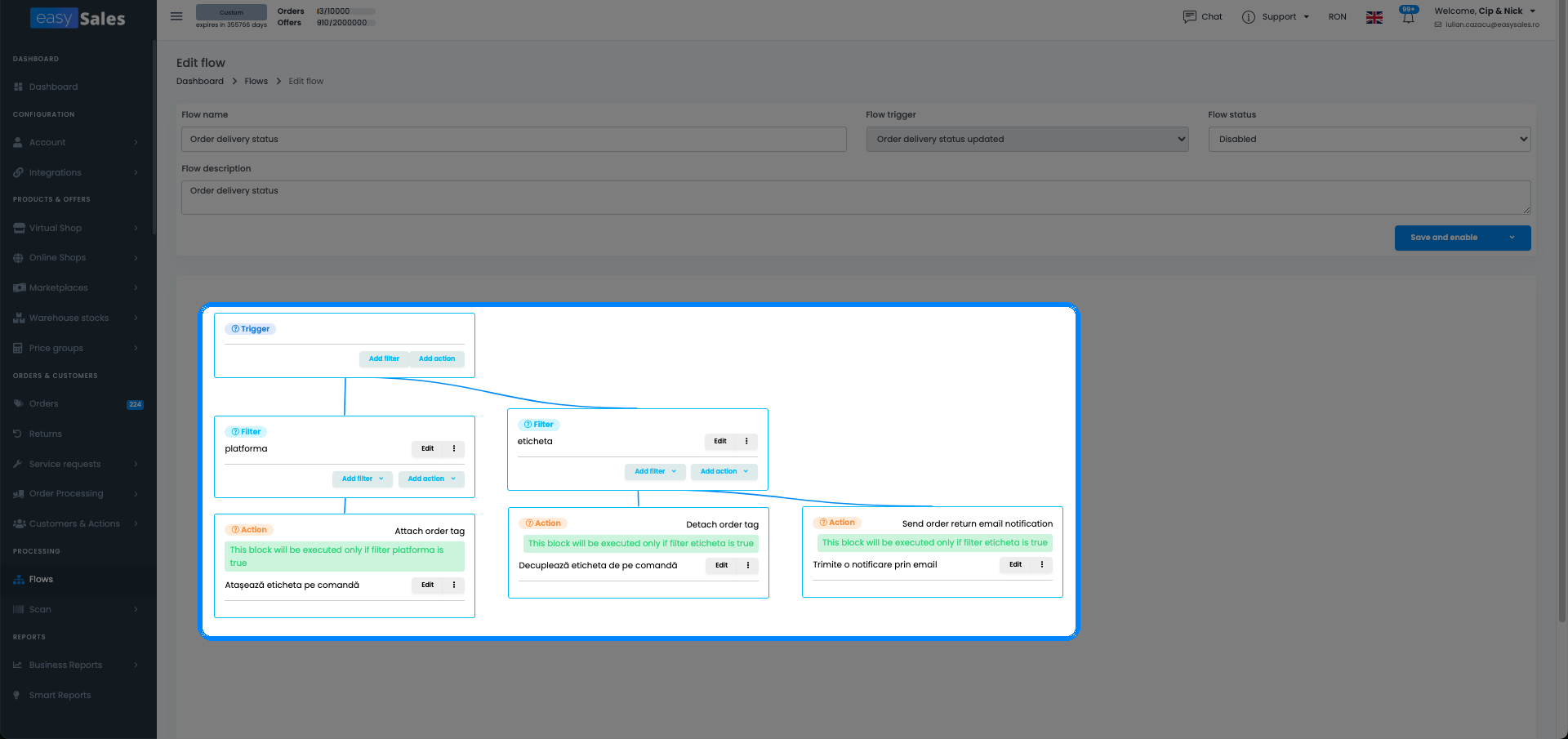Open the Chat icon in header
Screen dimensions: 1568x739
(x=1190, y=16)
